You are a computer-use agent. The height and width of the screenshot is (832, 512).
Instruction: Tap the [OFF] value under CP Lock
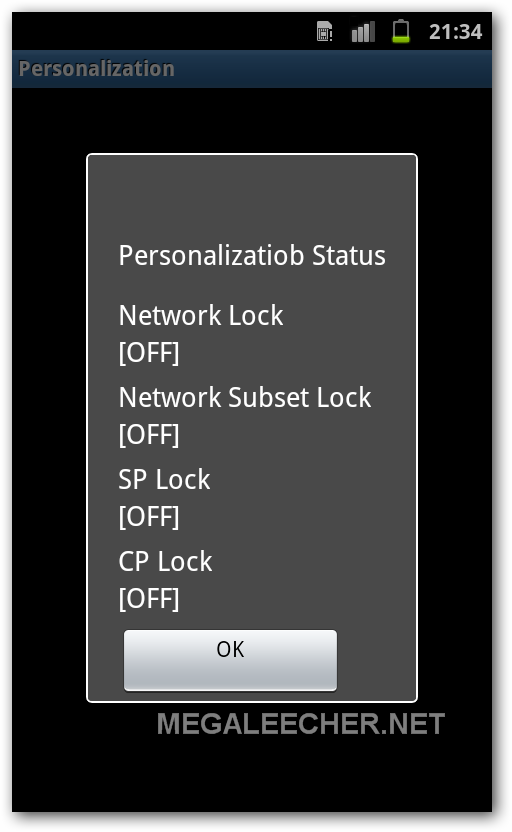pyautogui.click(x=149, y=599)
